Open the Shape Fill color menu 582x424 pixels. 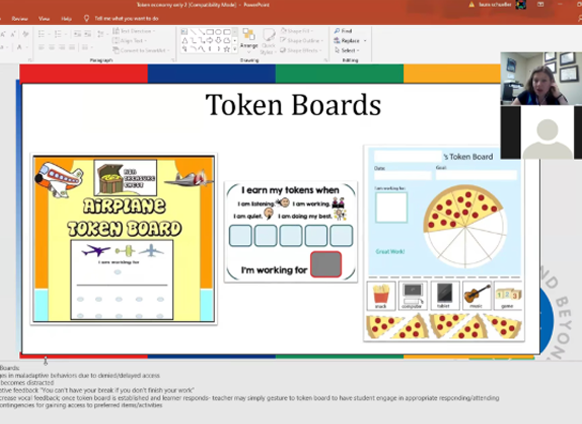point(296,31)
